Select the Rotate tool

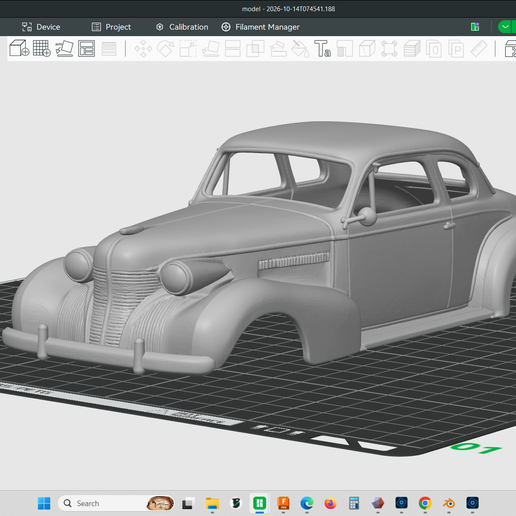166,49
